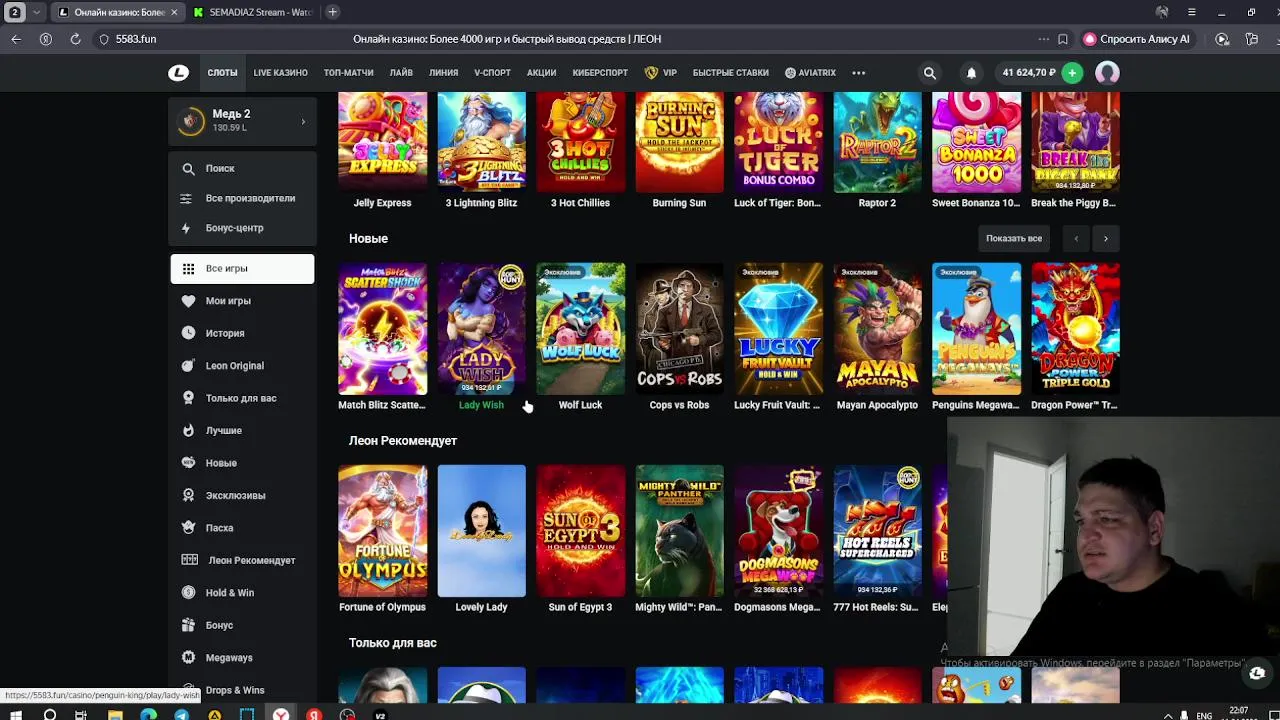Open the more options dots in navigation
Screen dimensions: 1280x720
tap(859, 73)
